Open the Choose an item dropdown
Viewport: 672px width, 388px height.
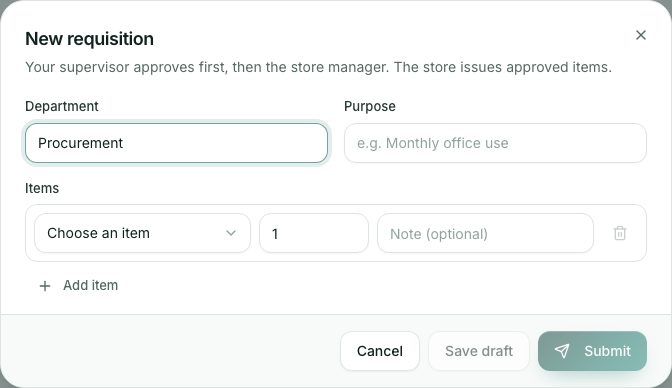click(142, 233)
